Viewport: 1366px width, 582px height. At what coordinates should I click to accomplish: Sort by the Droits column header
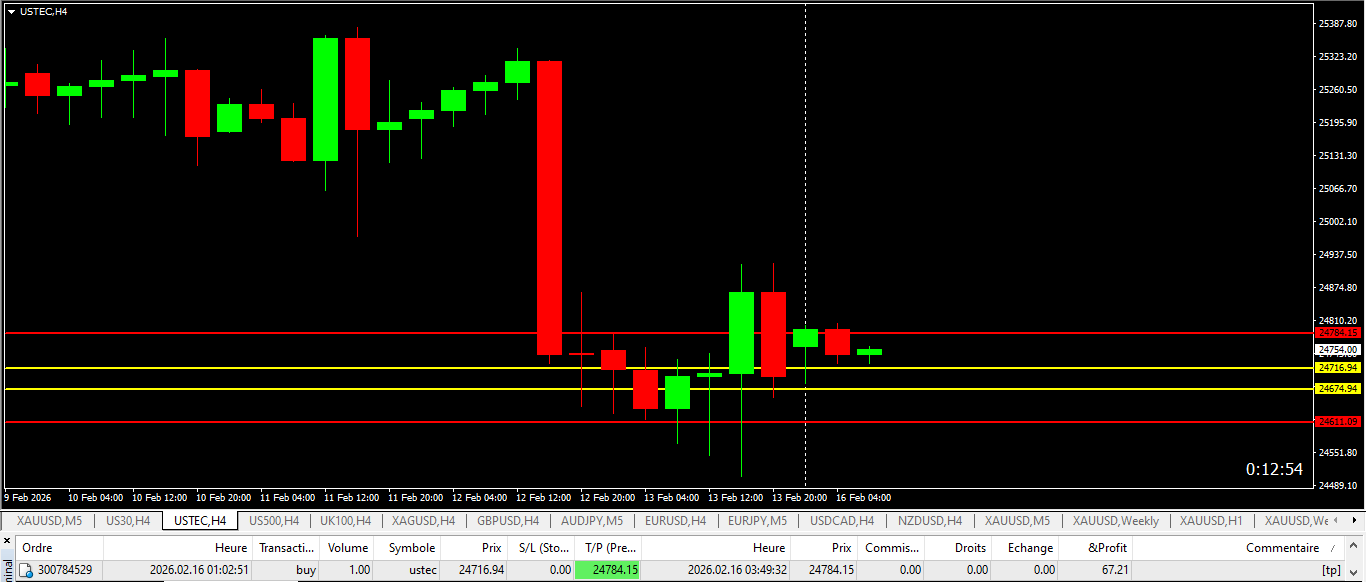click(x=959, y=548)
